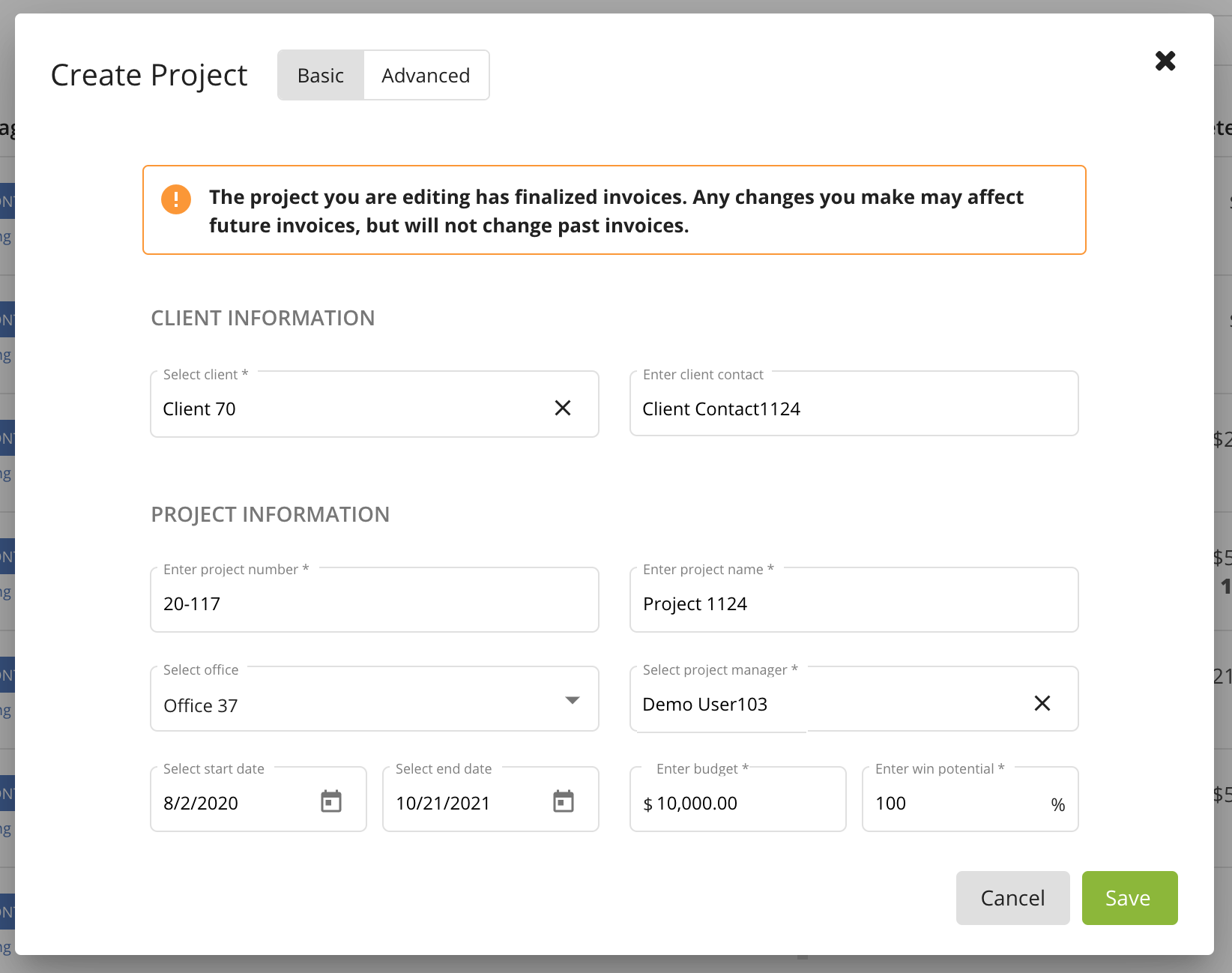Save the project
The width and height of the screenshot is (1232, 973).
click(1129, 897)
